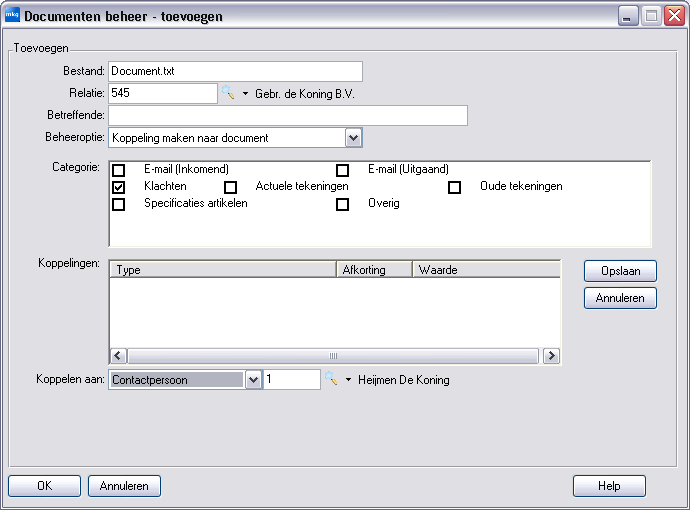Viewport: 690px width, 510px height.
Task: Click the Bestand input field
Action: click(x=235, y=71)
